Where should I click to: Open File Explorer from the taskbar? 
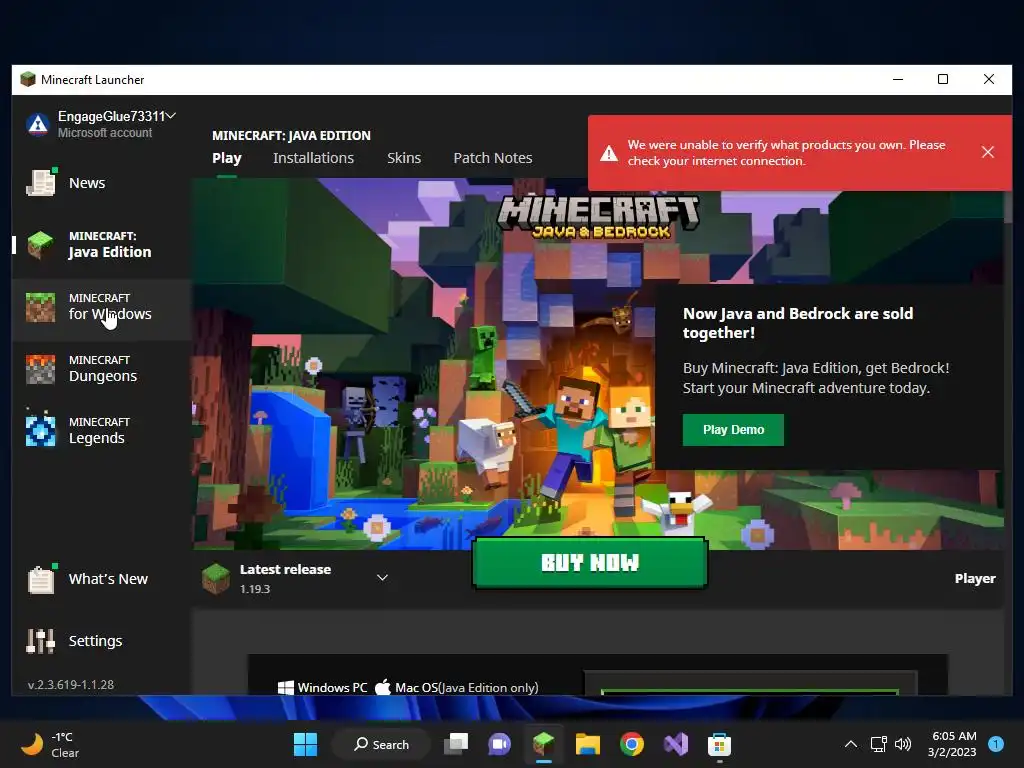tap(587, 744)
